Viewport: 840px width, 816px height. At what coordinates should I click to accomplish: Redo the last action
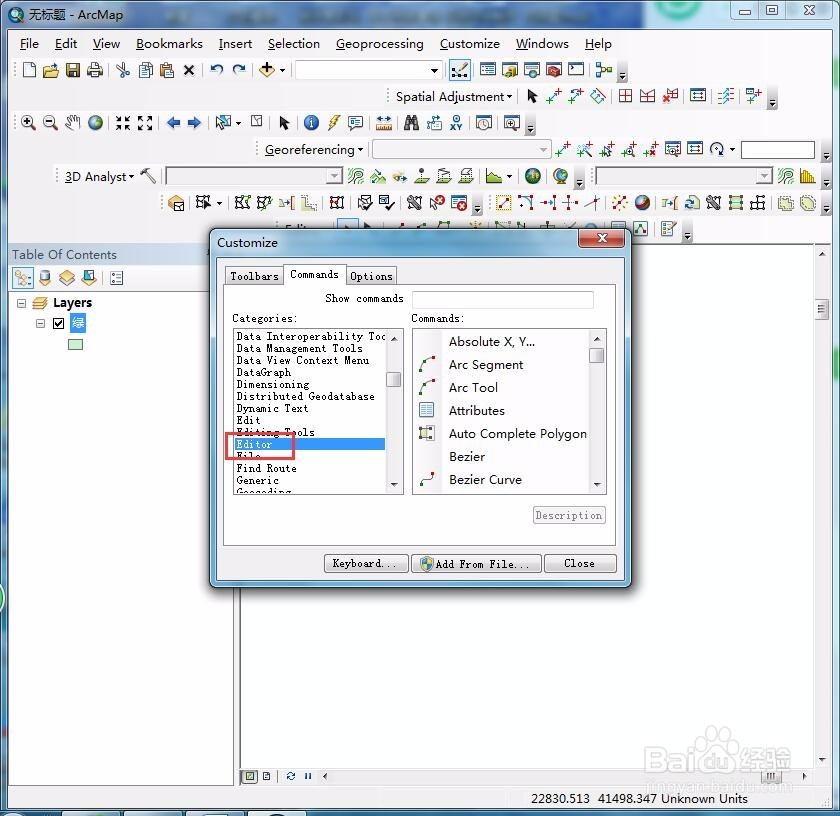coord(238,70)
